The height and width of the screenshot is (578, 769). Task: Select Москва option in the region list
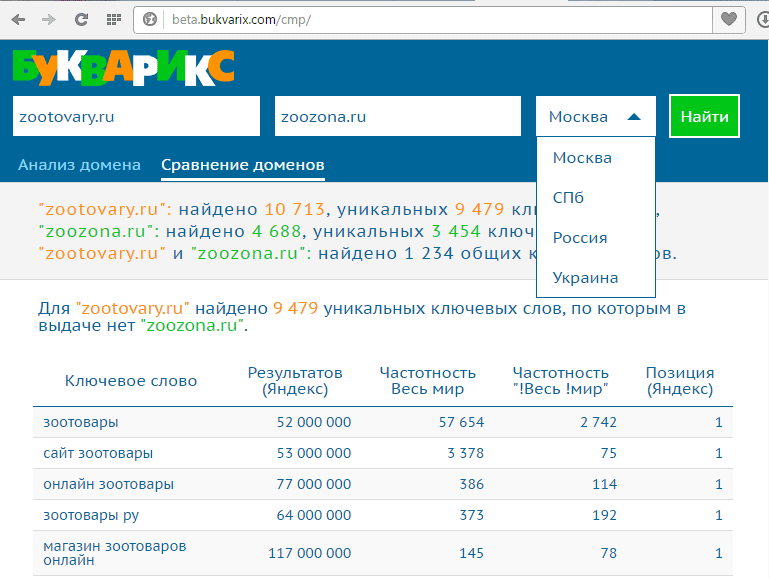click(x=582, y=158)
